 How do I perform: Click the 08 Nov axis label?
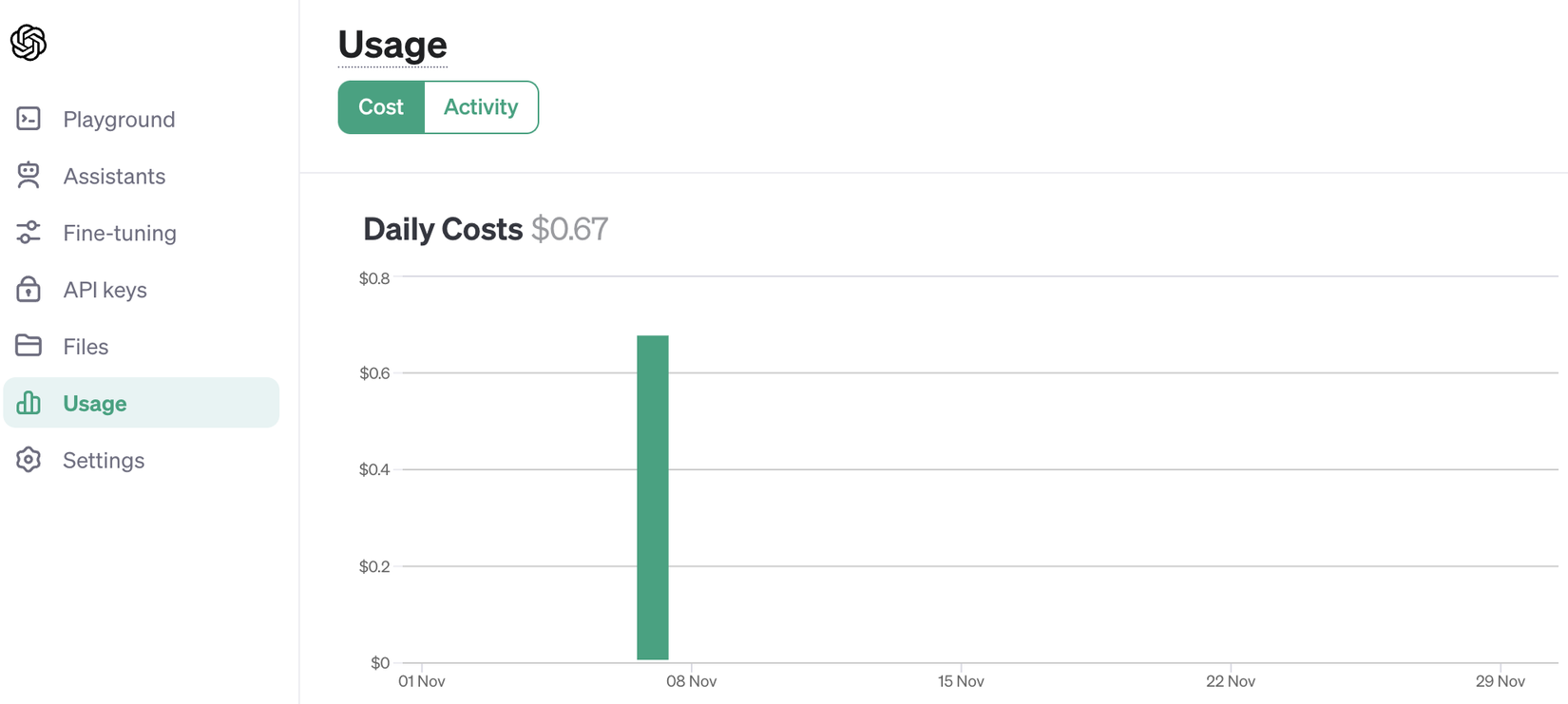(x=691, y=681)
